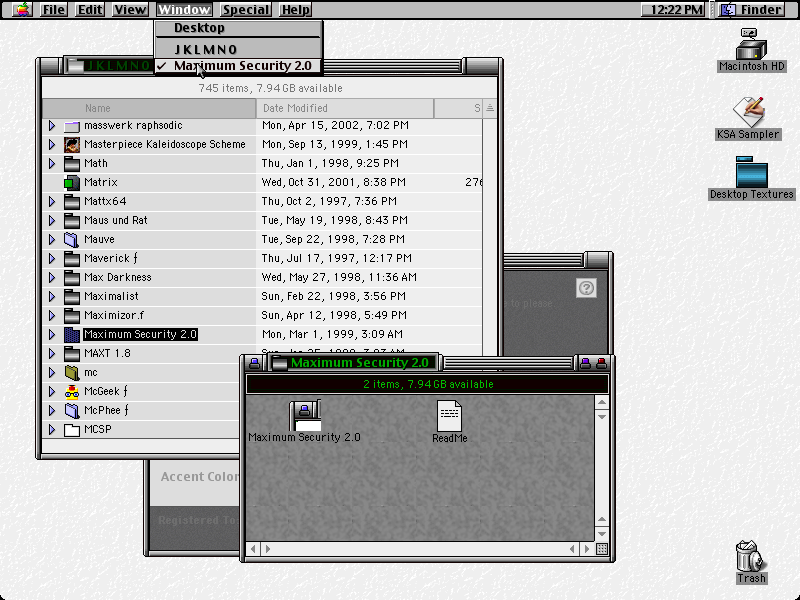This screenshot has height=600, width=800.
Task: Click the McPhee ƒ file name
Action: coord(106,411)
